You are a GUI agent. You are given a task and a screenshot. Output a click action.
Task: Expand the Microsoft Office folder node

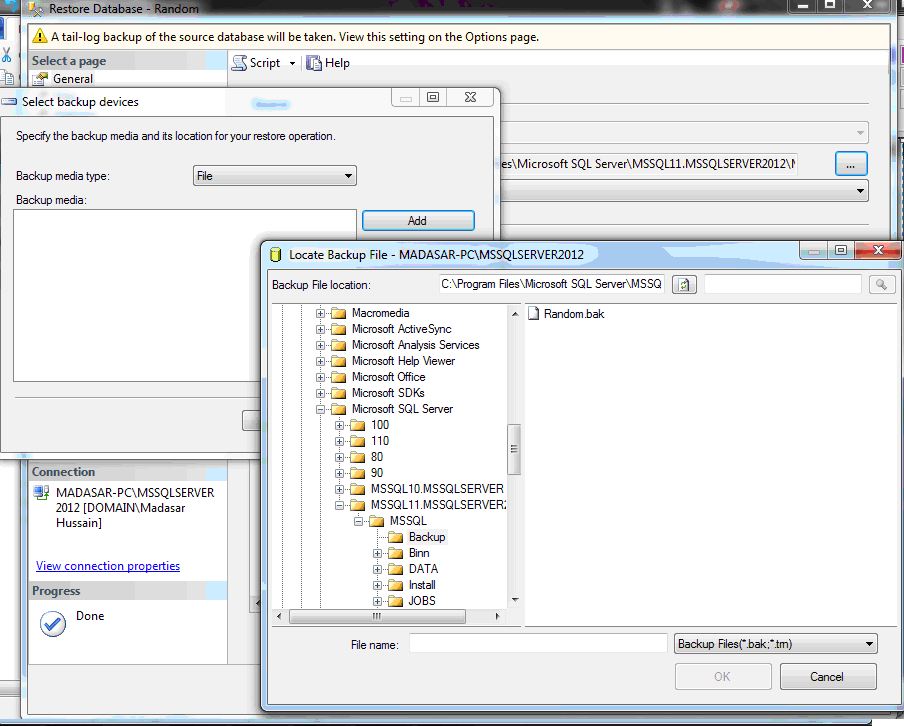(321, 377)
